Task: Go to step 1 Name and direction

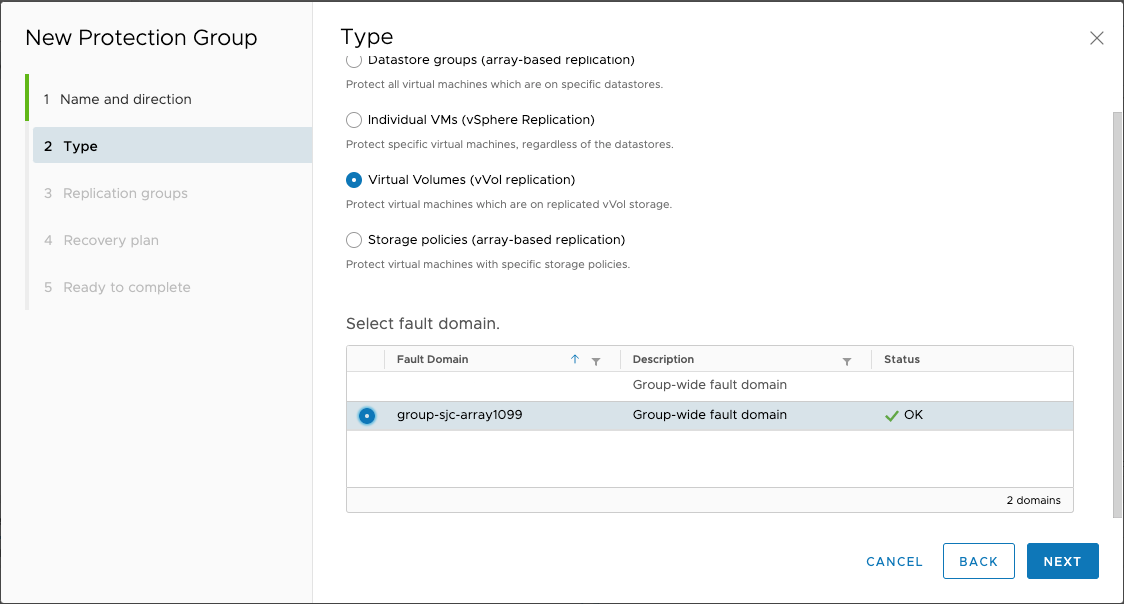Action: (118, 99)
